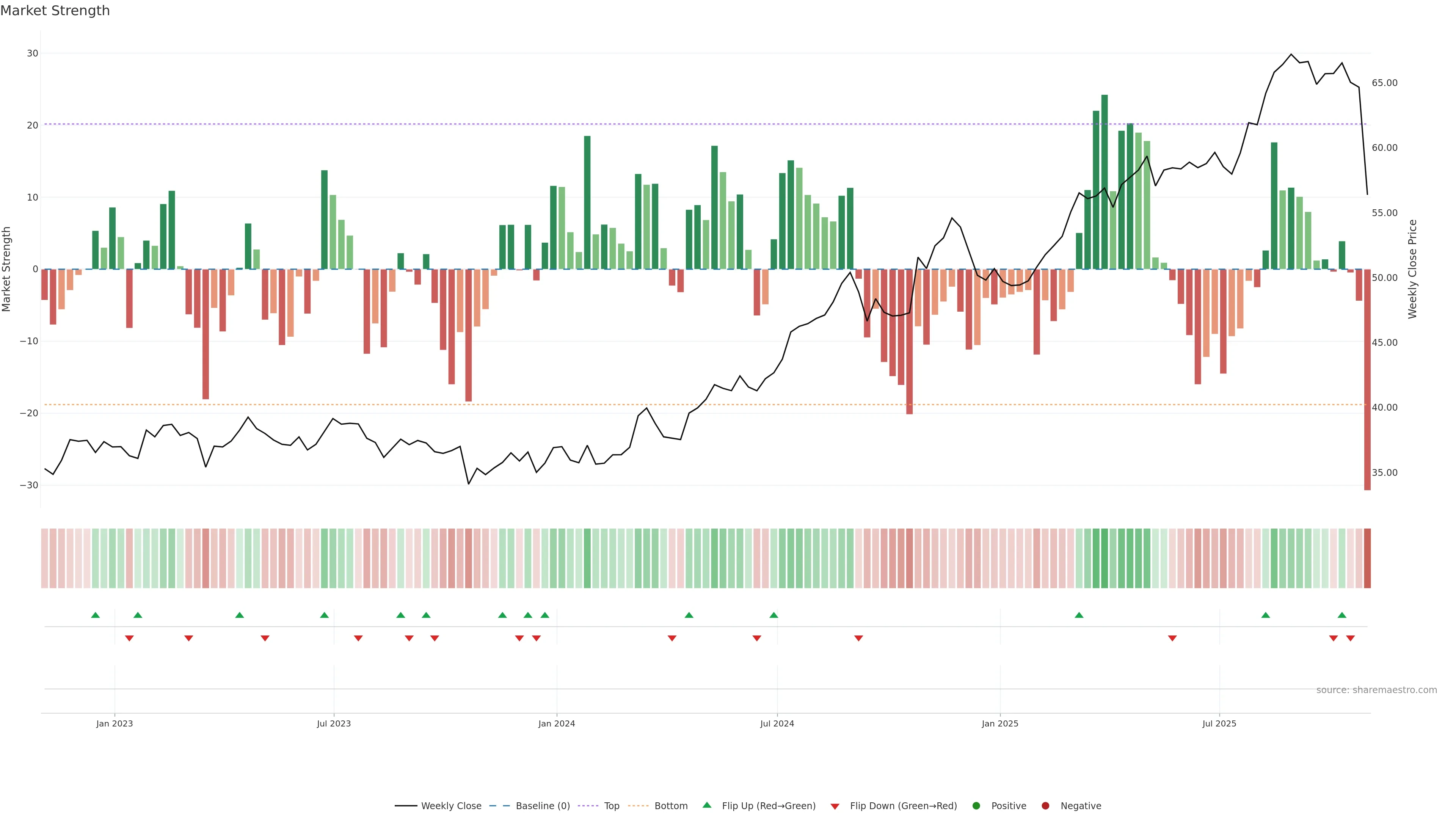The image size is (1456, 819).
Task: Click the darkest red heatmap strip cell
Action: [x=1367, y=559]
